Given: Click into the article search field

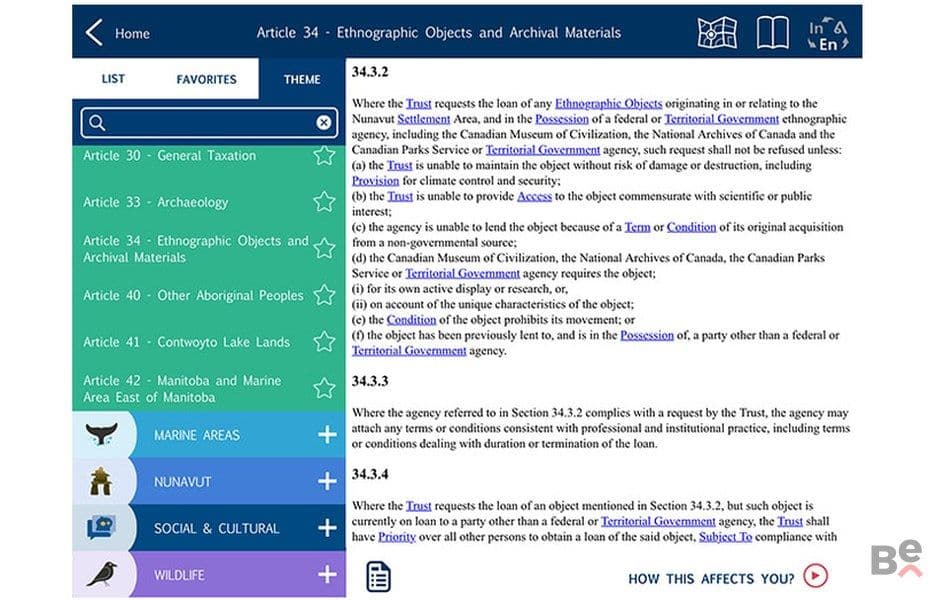Looking at the screenshot, I should 209,123.
